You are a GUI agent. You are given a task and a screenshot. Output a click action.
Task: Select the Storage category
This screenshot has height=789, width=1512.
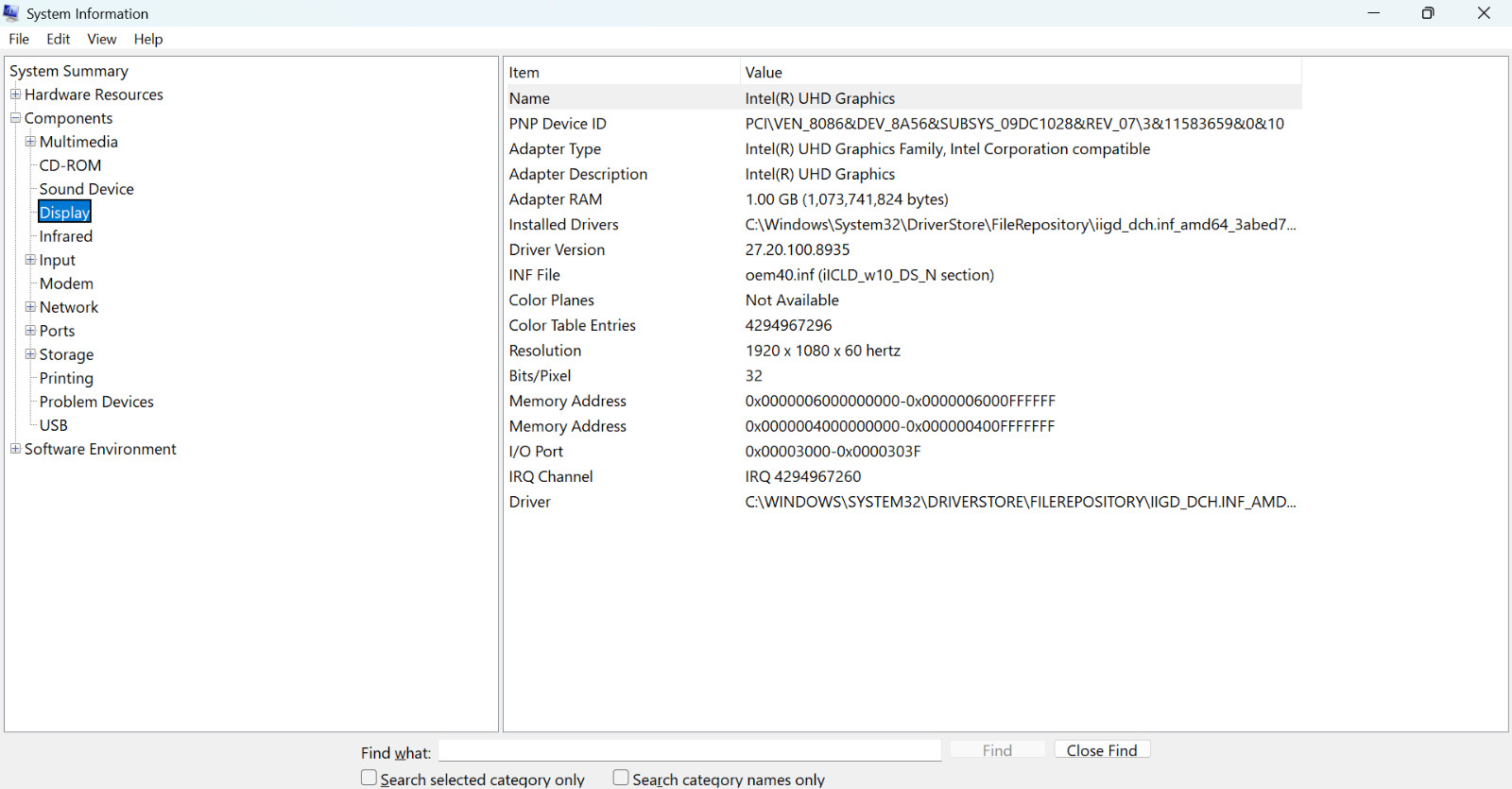pos(66,354)
